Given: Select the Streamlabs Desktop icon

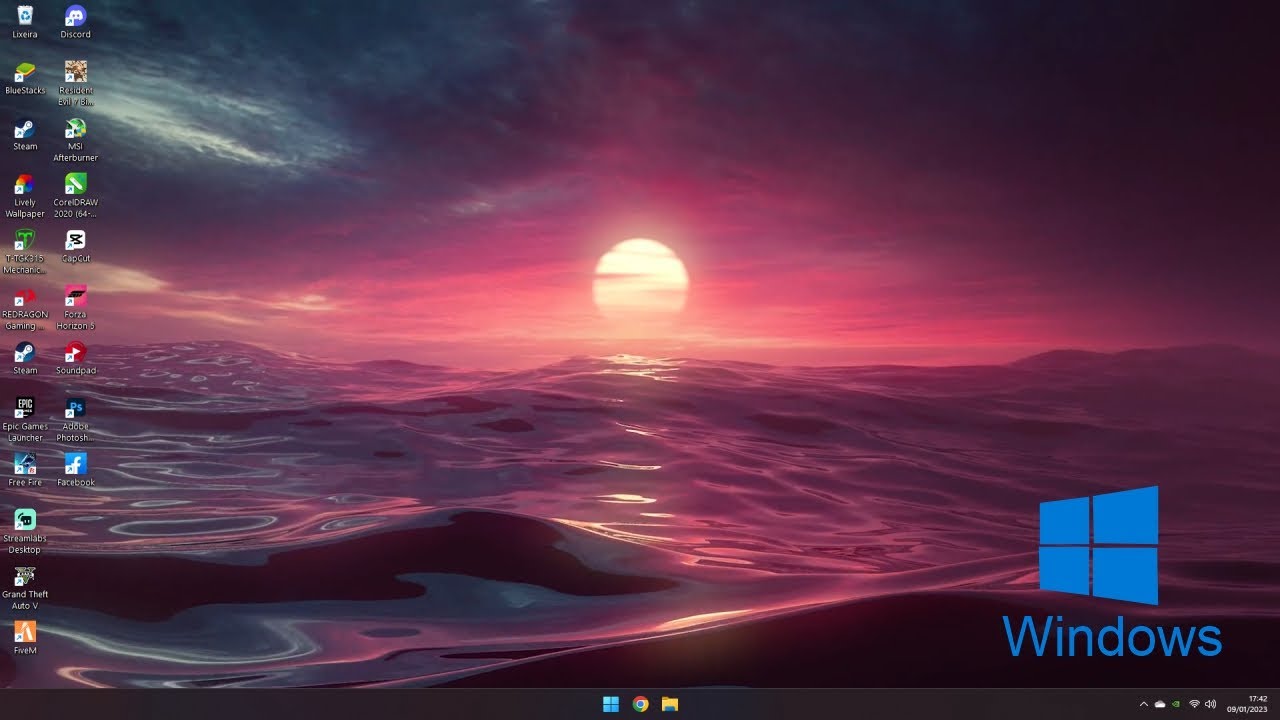Looking at the screenshot, I should click(x=25, y=531).
